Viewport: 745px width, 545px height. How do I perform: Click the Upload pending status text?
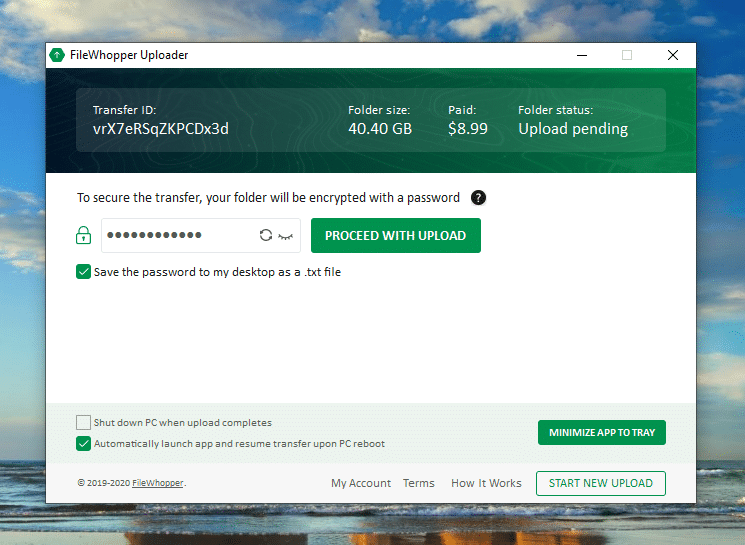click(573, 129)
